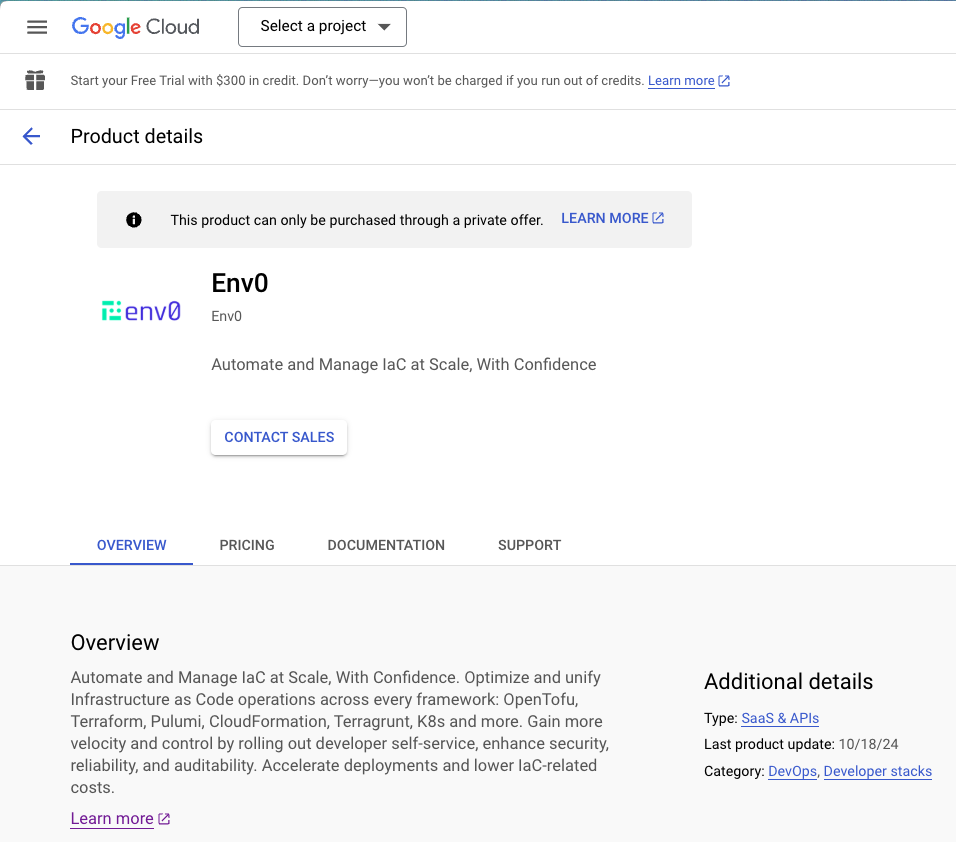Switch to the Pricing tab
The width and height of the screenshot is (956, 842).
247,545
